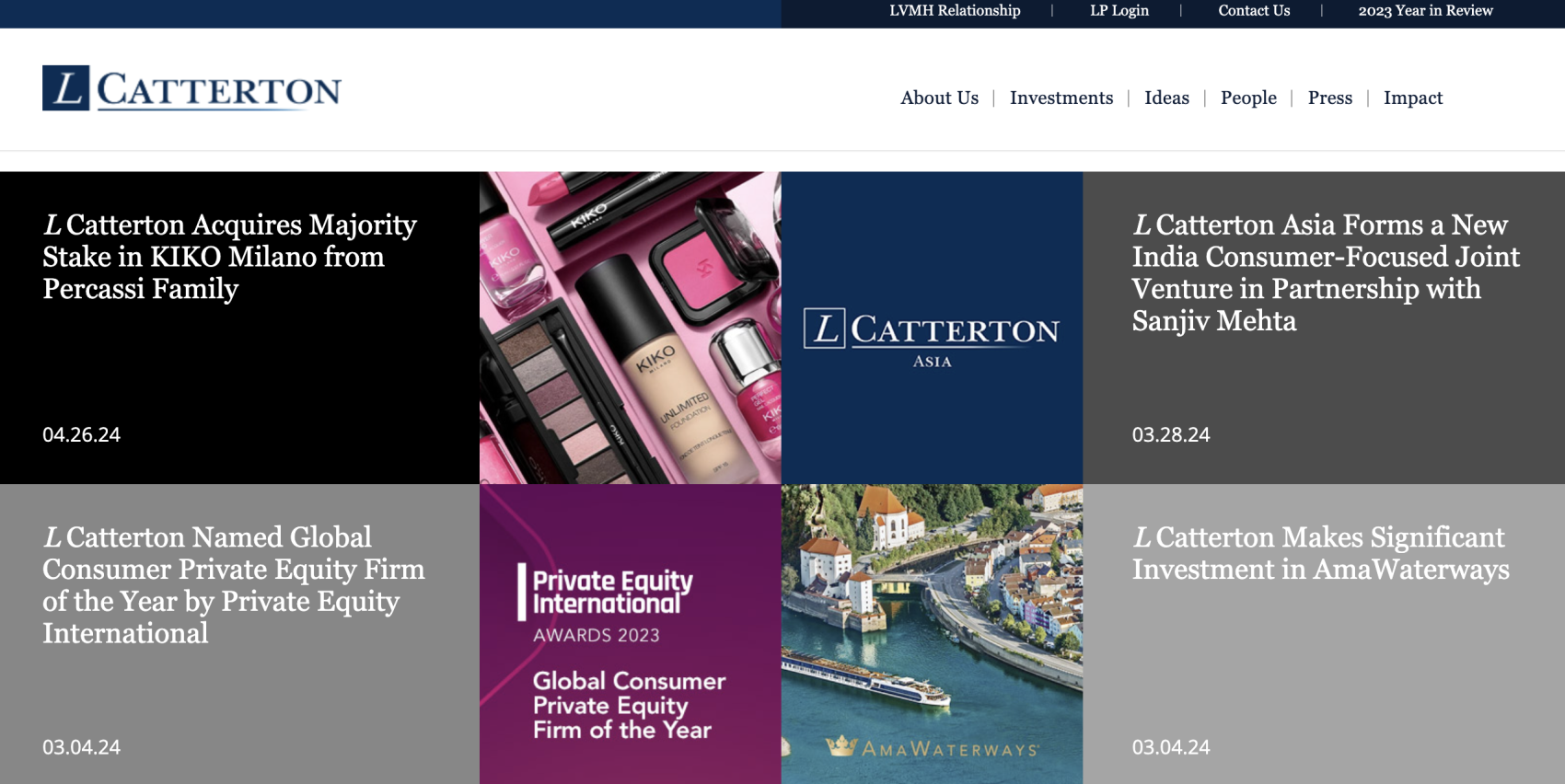Open Private Equity International awards image
The height and width of the screenshot is (784, 1565).
click(x=630, y=634)
